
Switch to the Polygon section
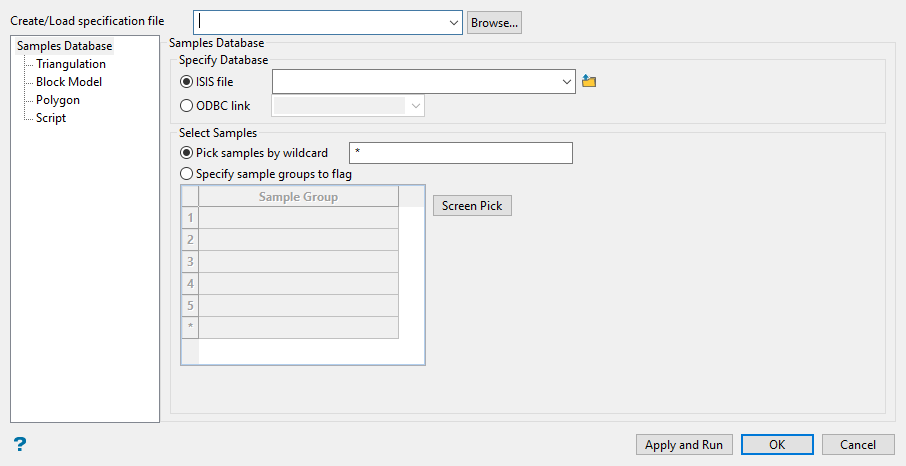(x=58, y=99)
